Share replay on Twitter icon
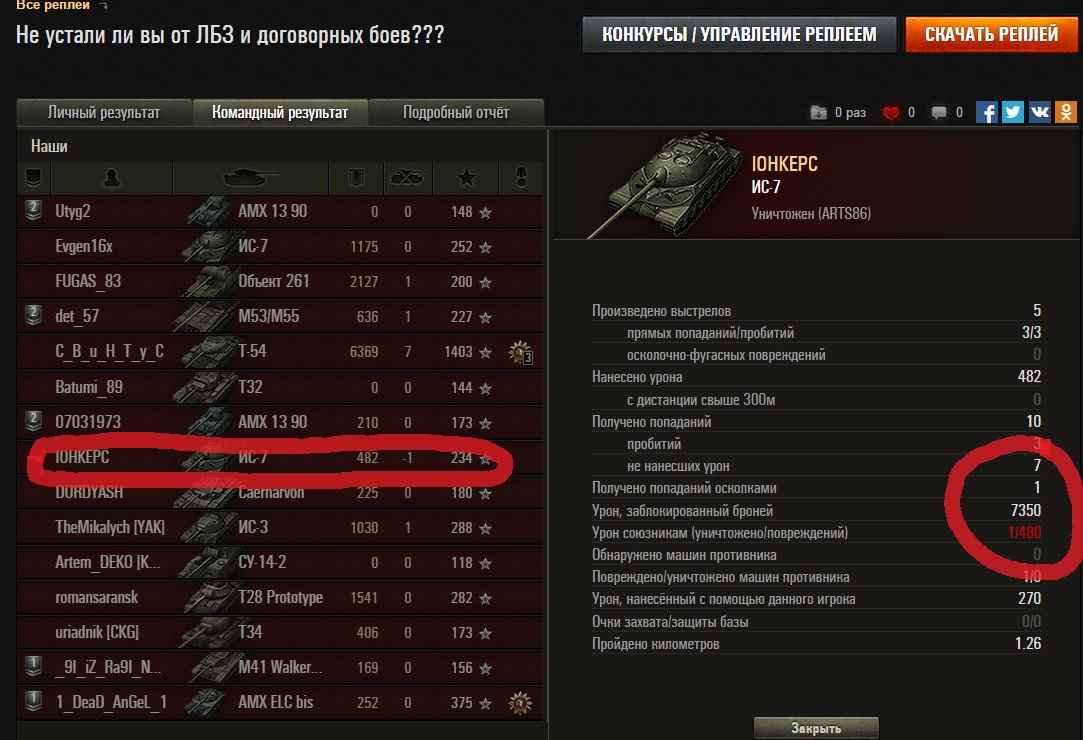The width and height of the screenshot is (1083, 740). [x=1013, y=112]
